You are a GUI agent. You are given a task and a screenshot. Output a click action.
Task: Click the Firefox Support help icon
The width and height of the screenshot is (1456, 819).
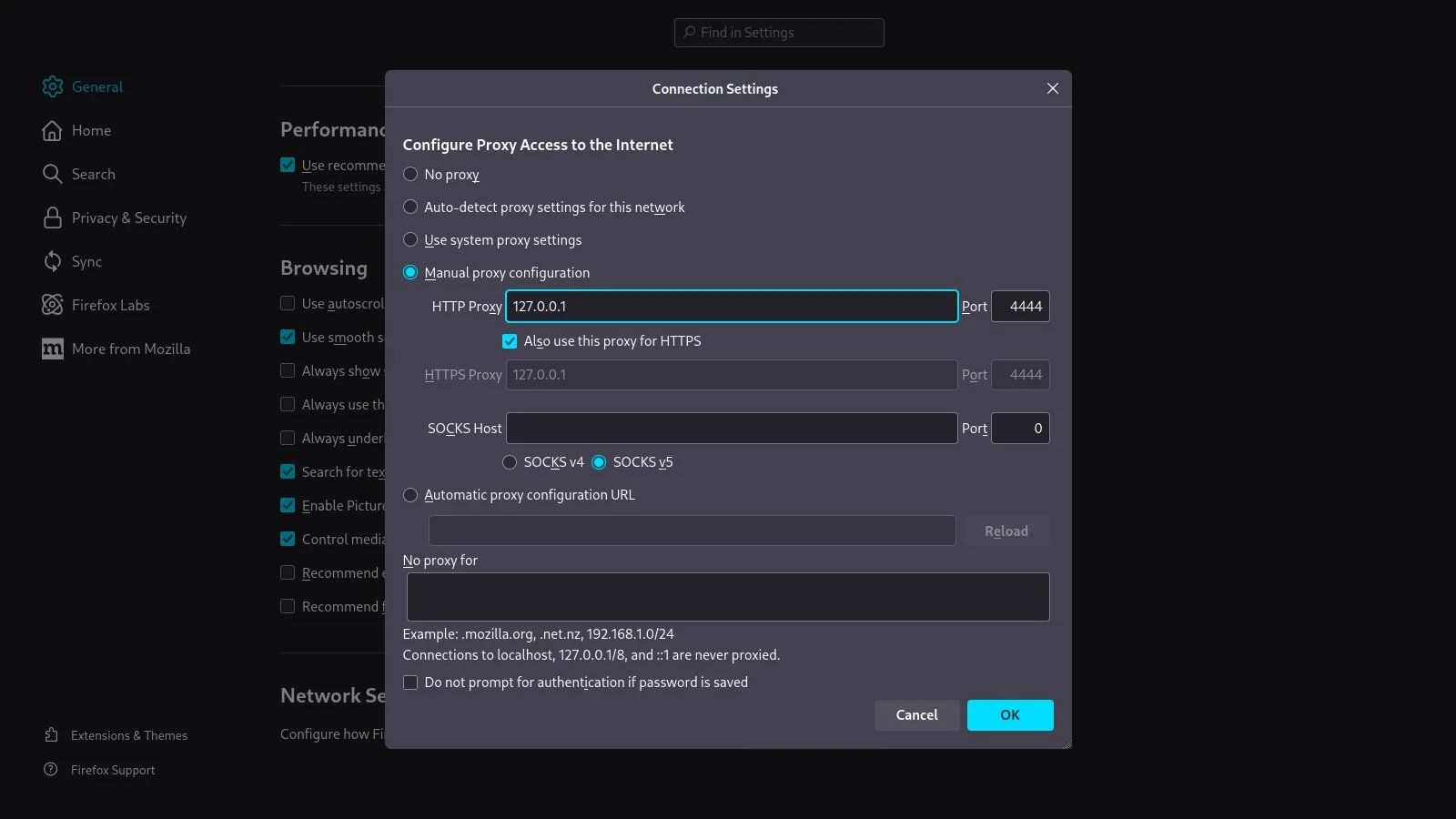(52, 770)
